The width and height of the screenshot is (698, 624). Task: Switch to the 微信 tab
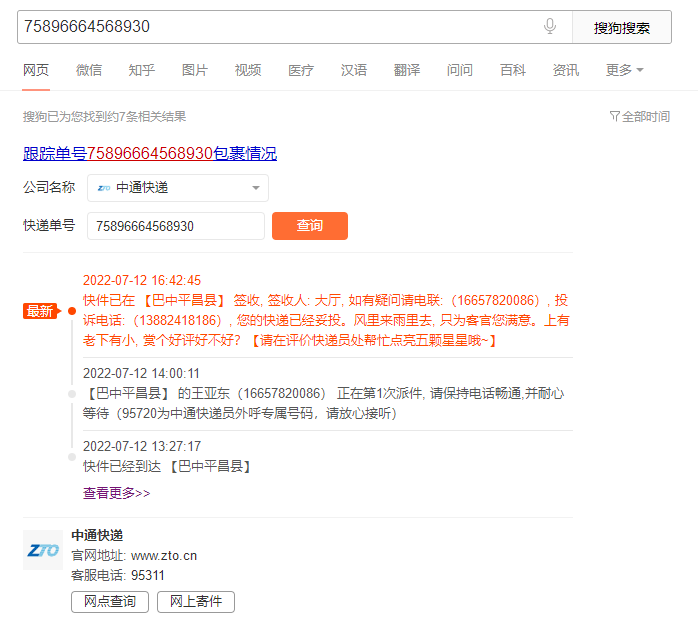[x=89, y=70]
